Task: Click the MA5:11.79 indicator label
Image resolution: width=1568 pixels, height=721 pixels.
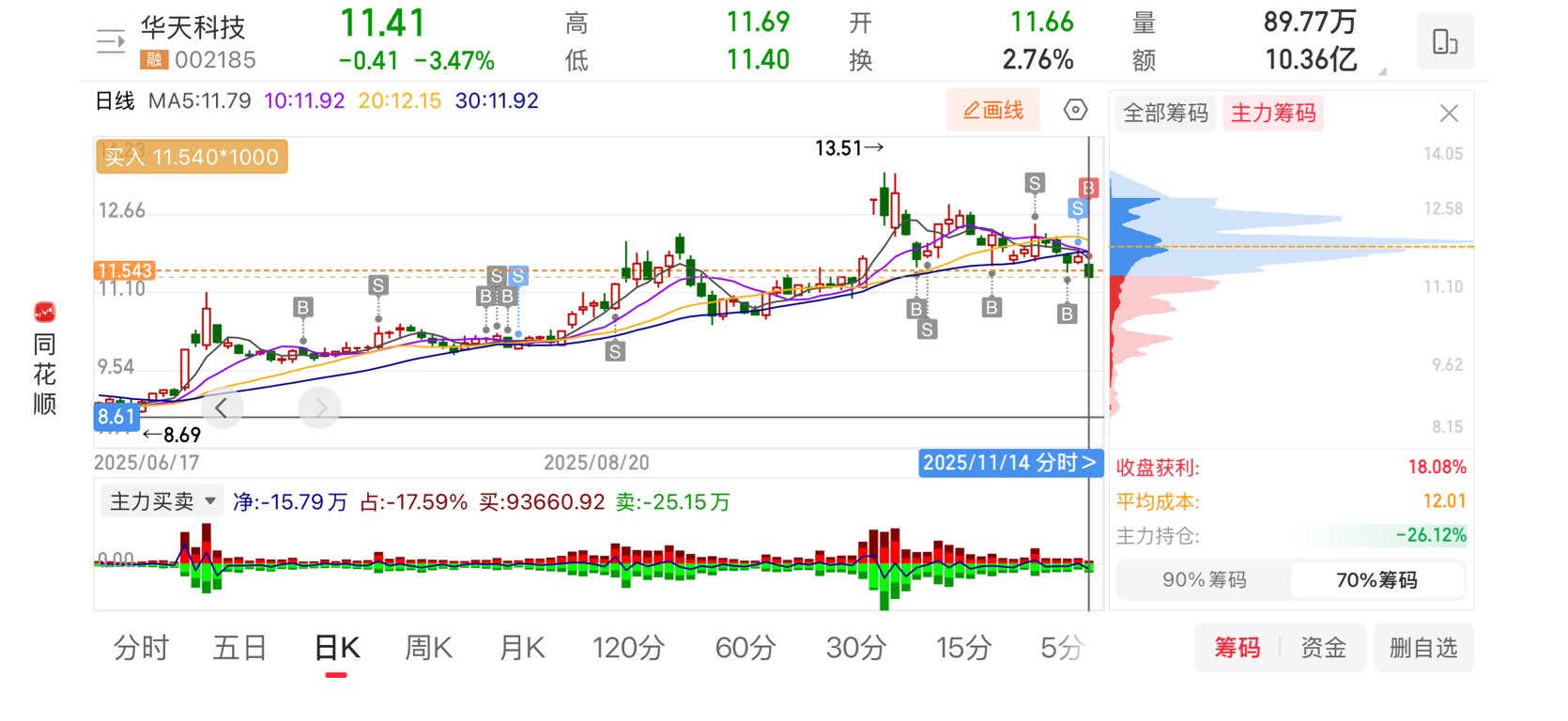Action: (x=199, y=101)
